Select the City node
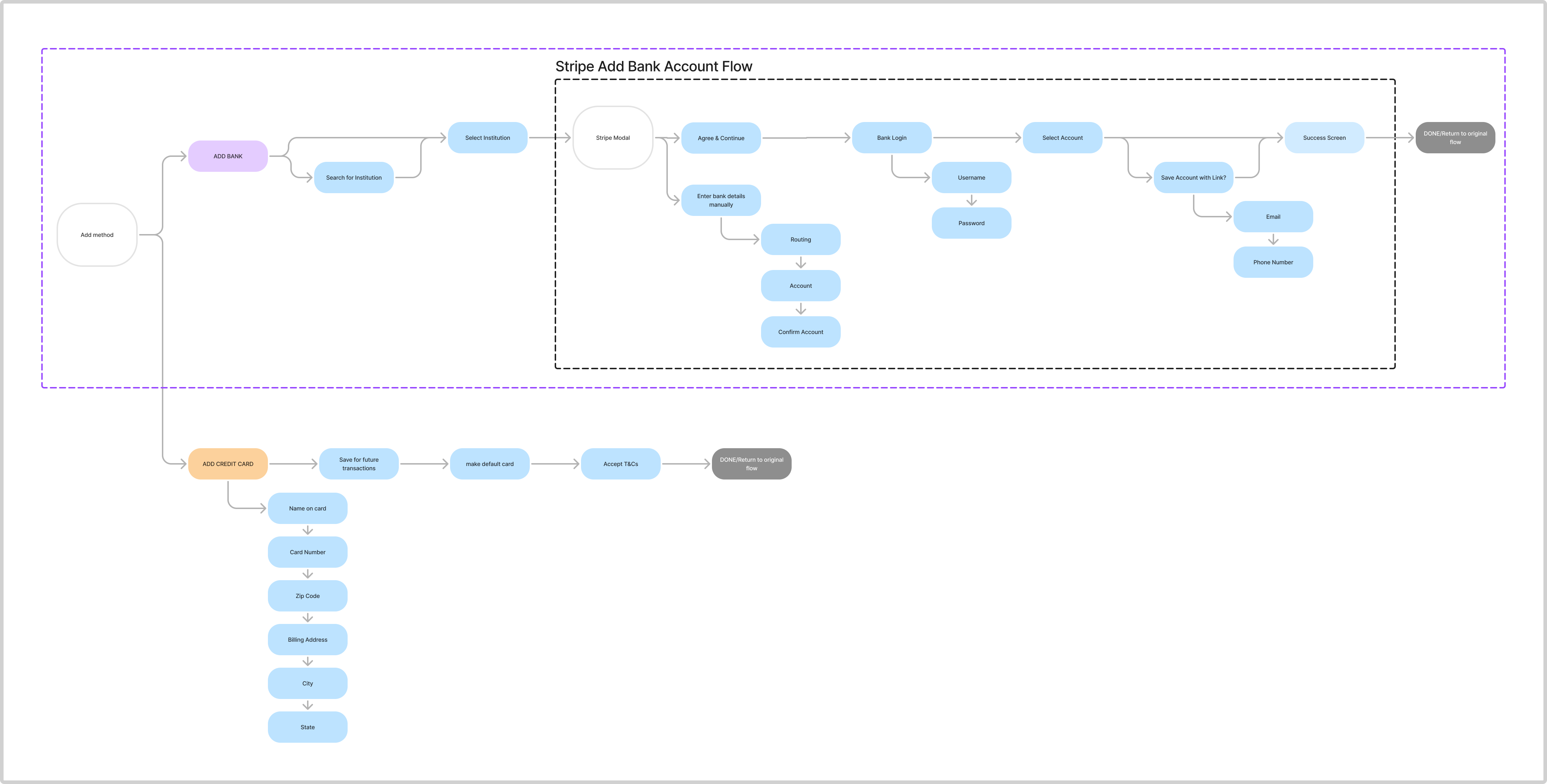Image resolution: width=1547 pixels, height=784 pixels. point(307,684)
